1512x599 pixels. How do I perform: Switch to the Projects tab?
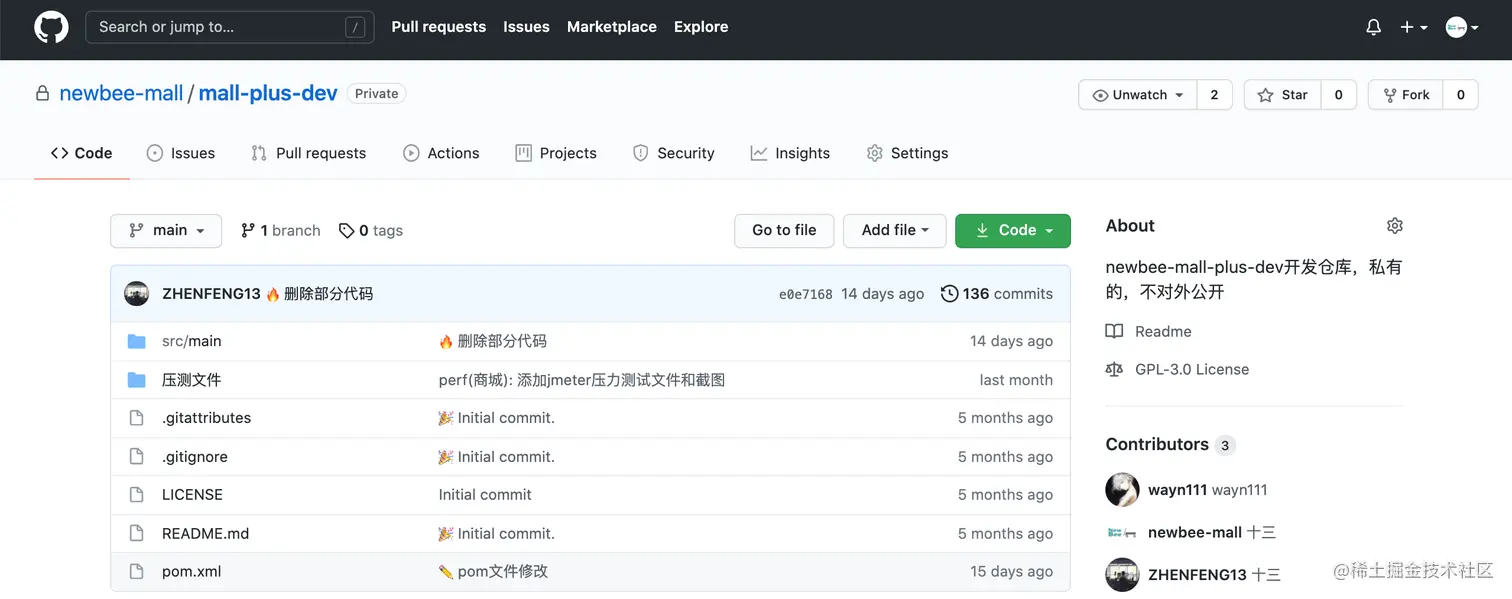556,153
